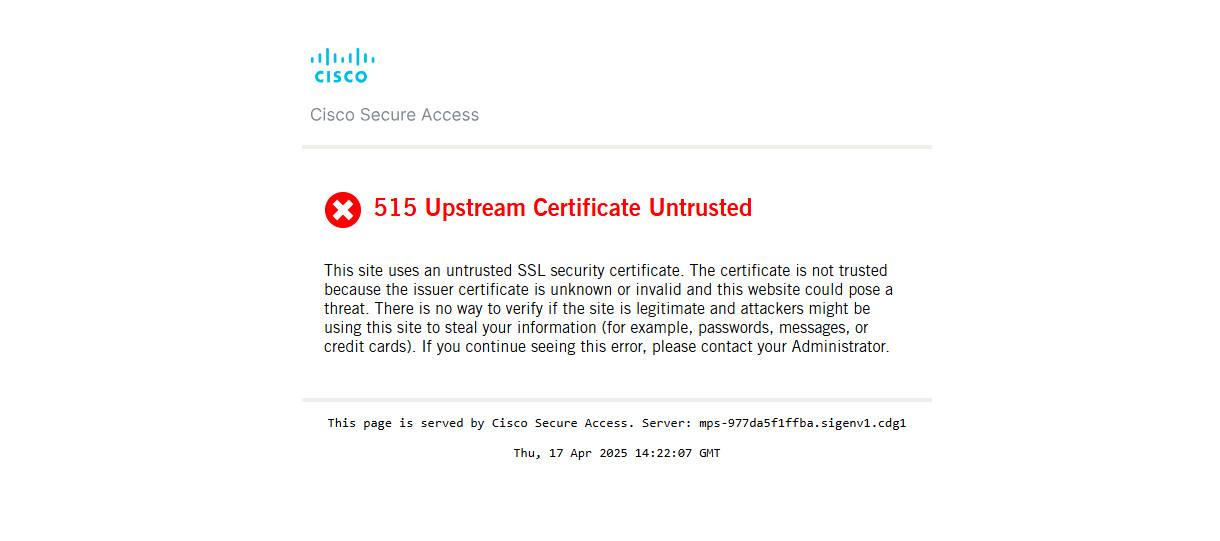This screenshot has width=1220, height=541.
Task: Click the red error X icon
Action: [342, 210]
